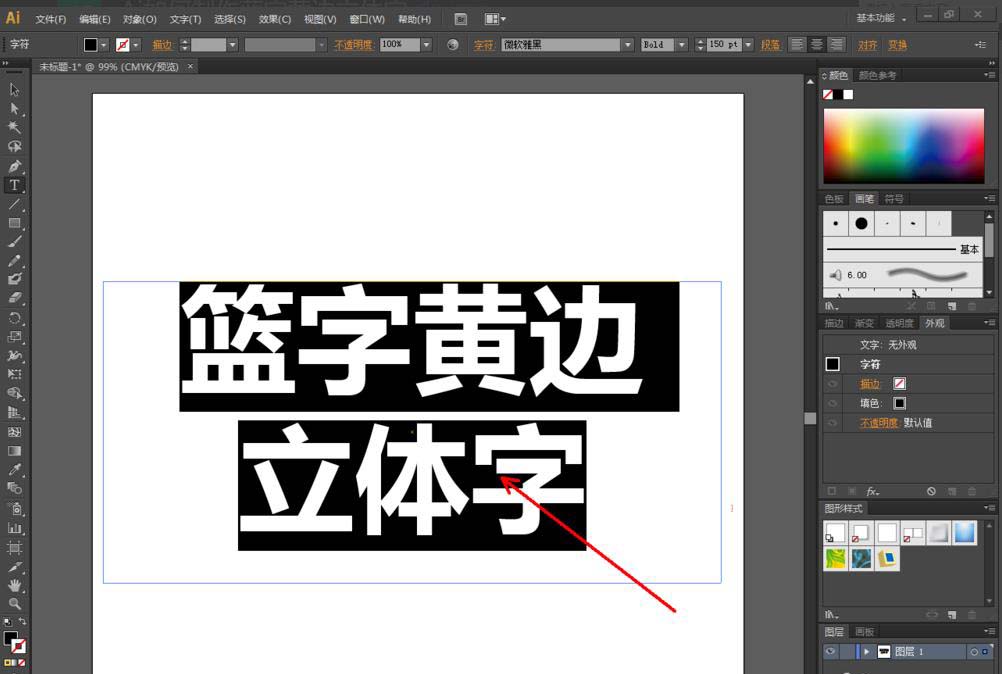Select the Pen tool
The image size is (1002, 674).
14,166
